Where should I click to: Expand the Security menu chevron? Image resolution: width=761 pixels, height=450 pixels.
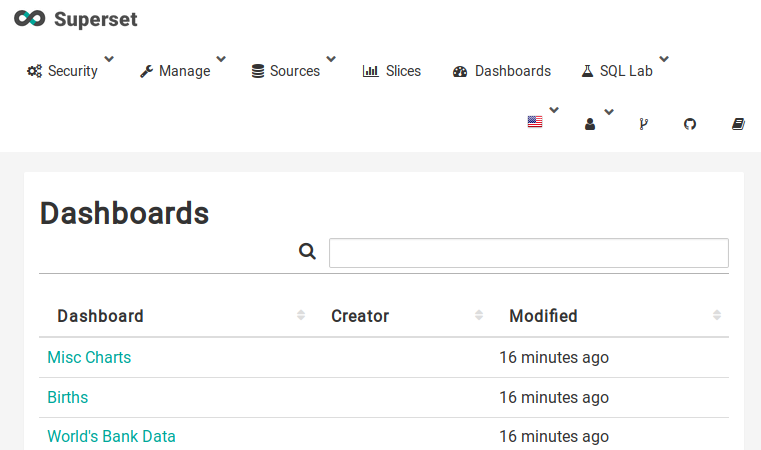click(x=109, y=59)
